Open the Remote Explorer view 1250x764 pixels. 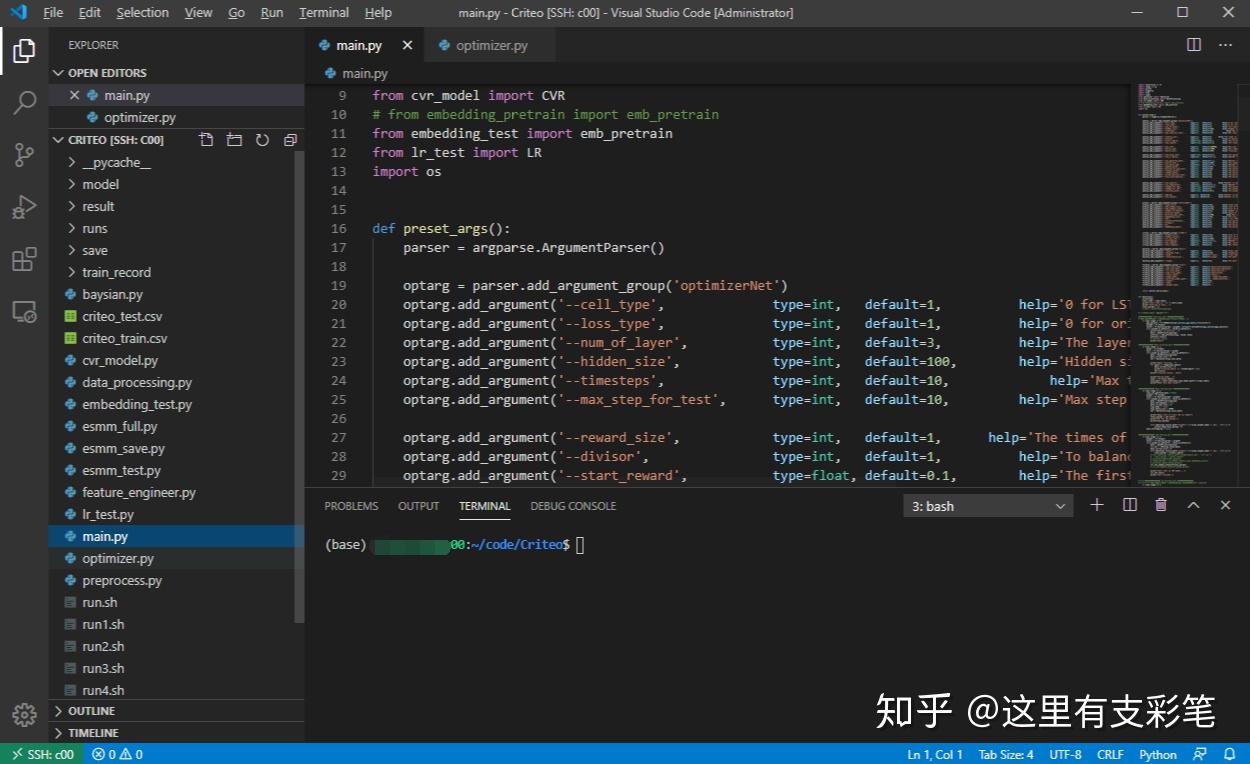click(x=25, y=311)
